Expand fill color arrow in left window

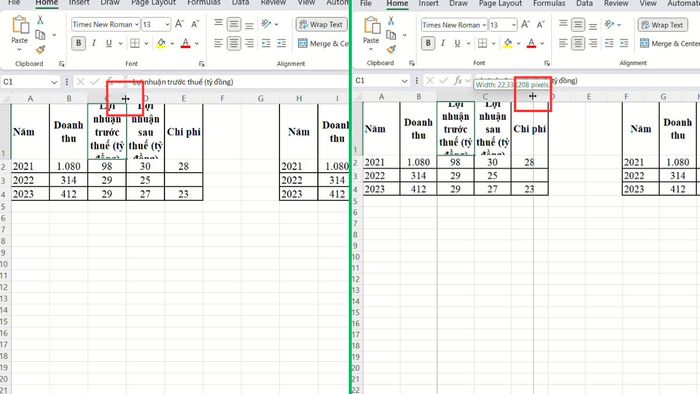point(172,43)
